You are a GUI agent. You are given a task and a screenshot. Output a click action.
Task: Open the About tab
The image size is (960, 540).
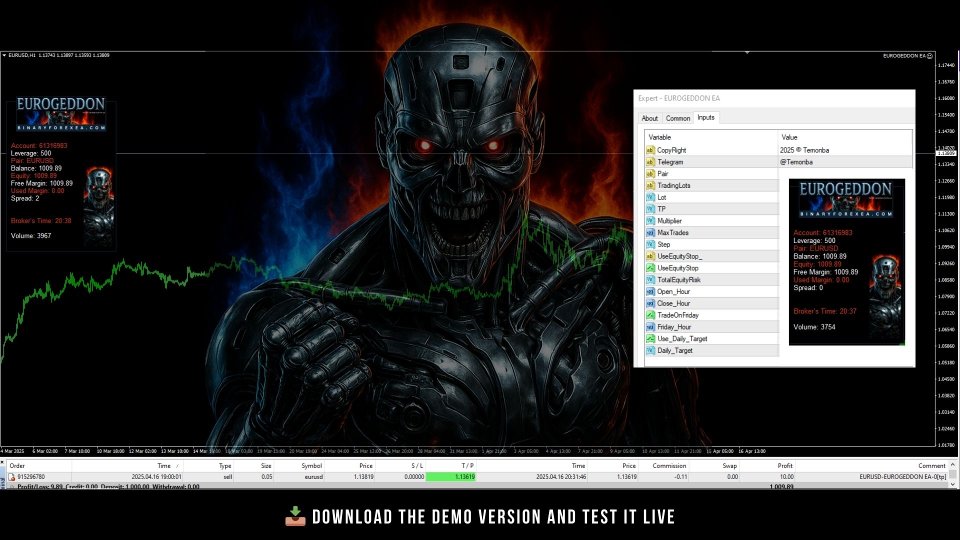[650, 118]
